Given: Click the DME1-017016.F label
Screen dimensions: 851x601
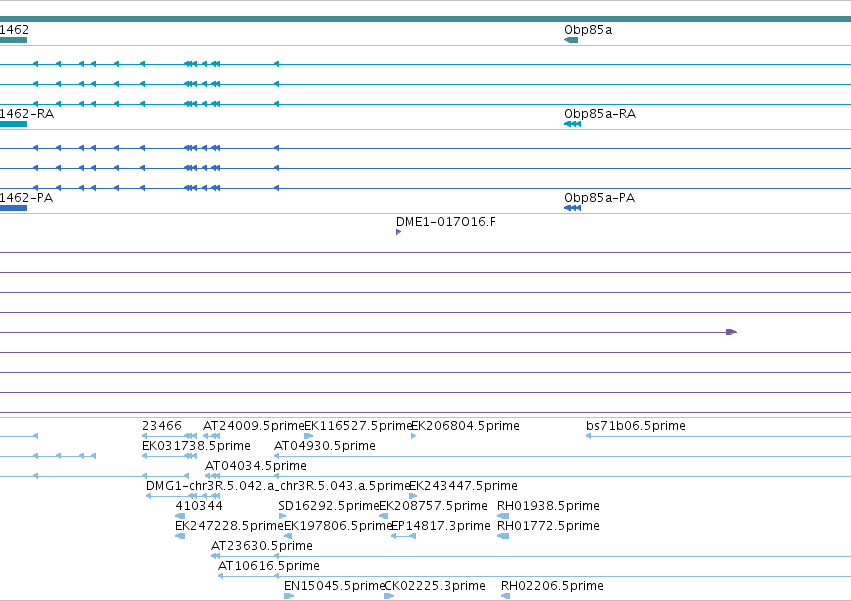Looking at the screenshot, I should 446,222.
